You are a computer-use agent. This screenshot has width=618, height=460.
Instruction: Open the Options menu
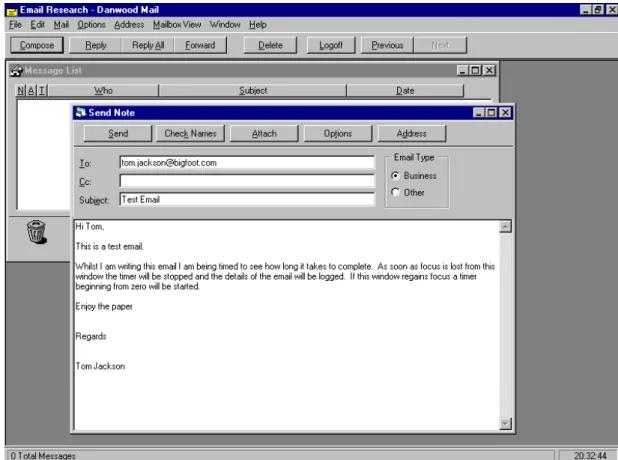pyautogui.click(x=91, y=25)
